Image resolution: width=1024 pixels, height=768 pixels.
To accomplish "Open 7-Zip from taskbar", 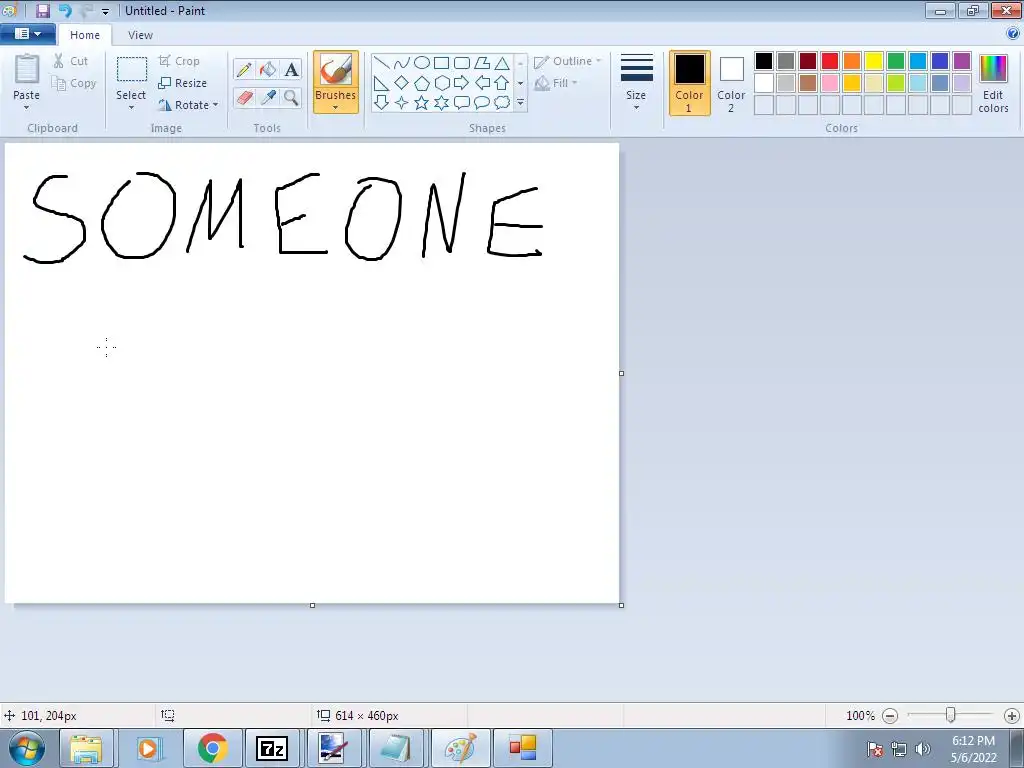I will coord(272,748).
